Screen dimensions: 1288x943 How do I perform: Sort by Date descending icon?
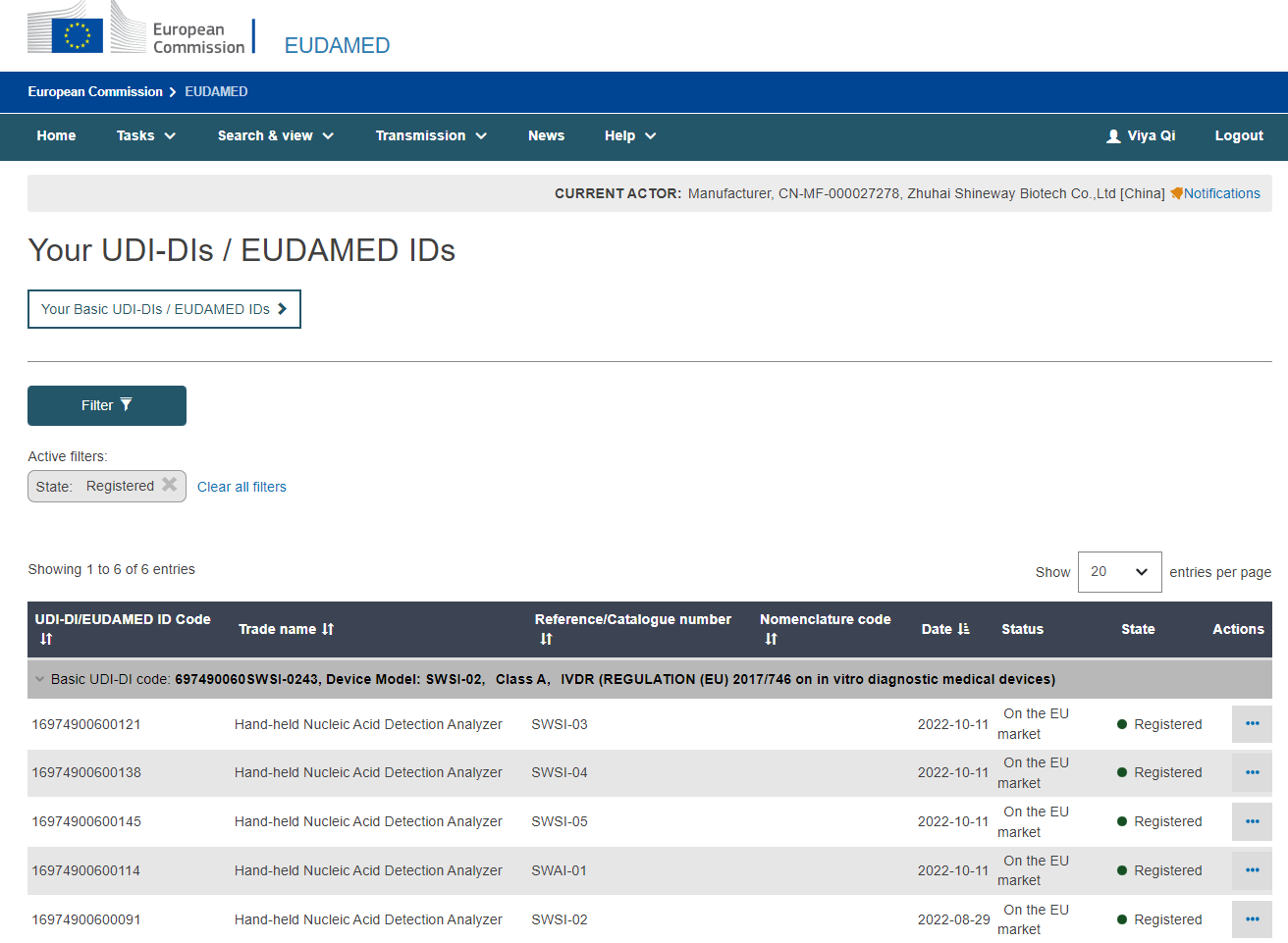click(x=963, y=629)
